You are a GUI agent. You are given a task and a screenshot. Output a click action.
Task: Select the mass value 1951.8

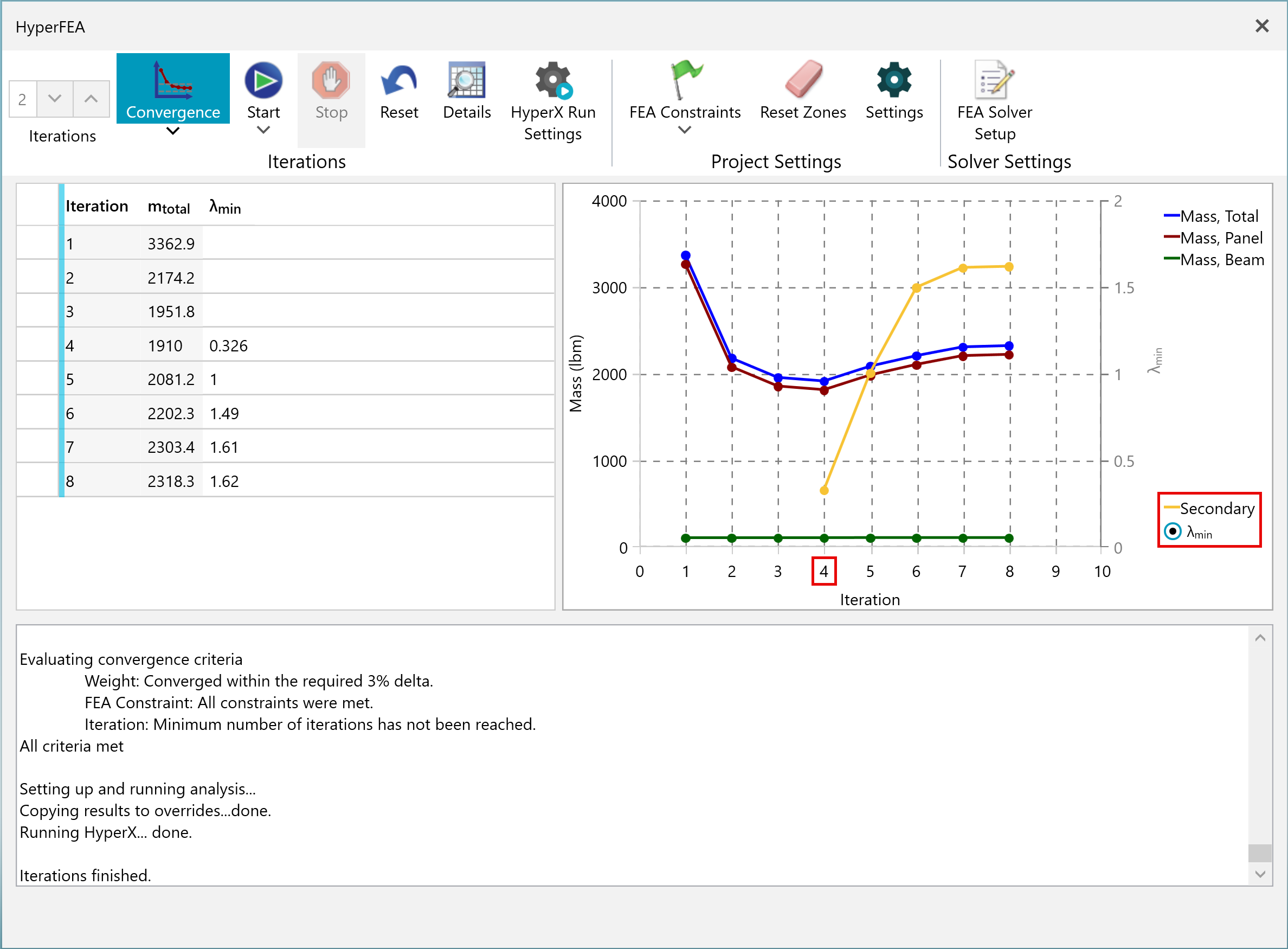point(171,311)
